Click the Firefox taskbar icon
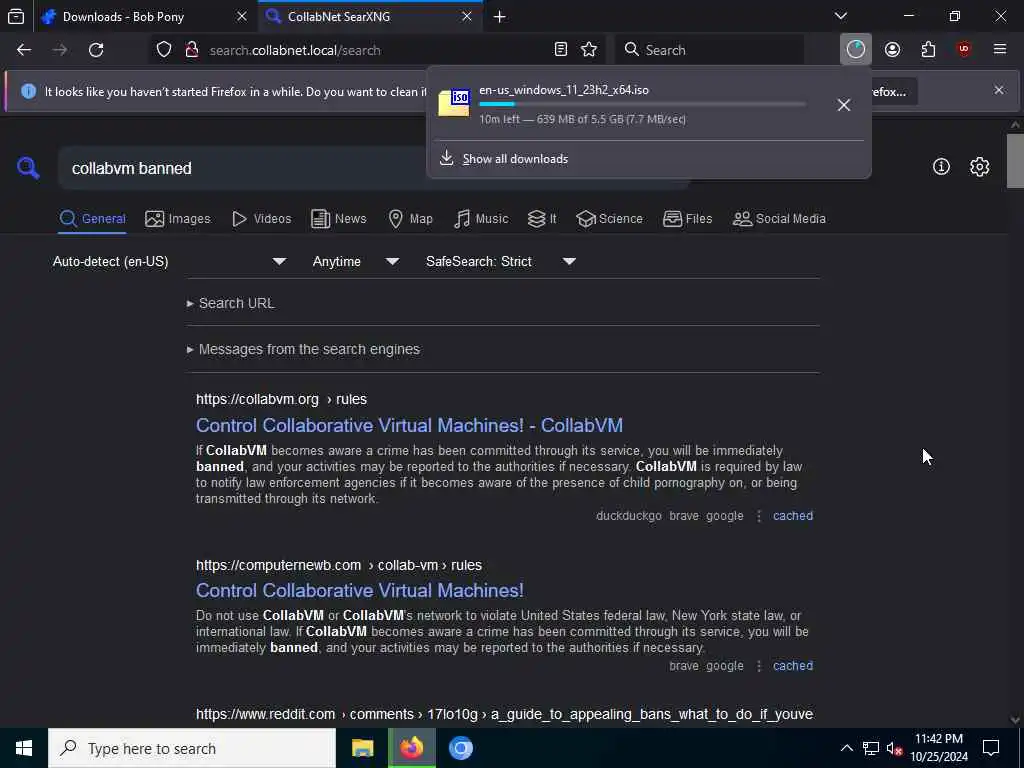This screenshot has height=768, width=1024. click(411, 748)
